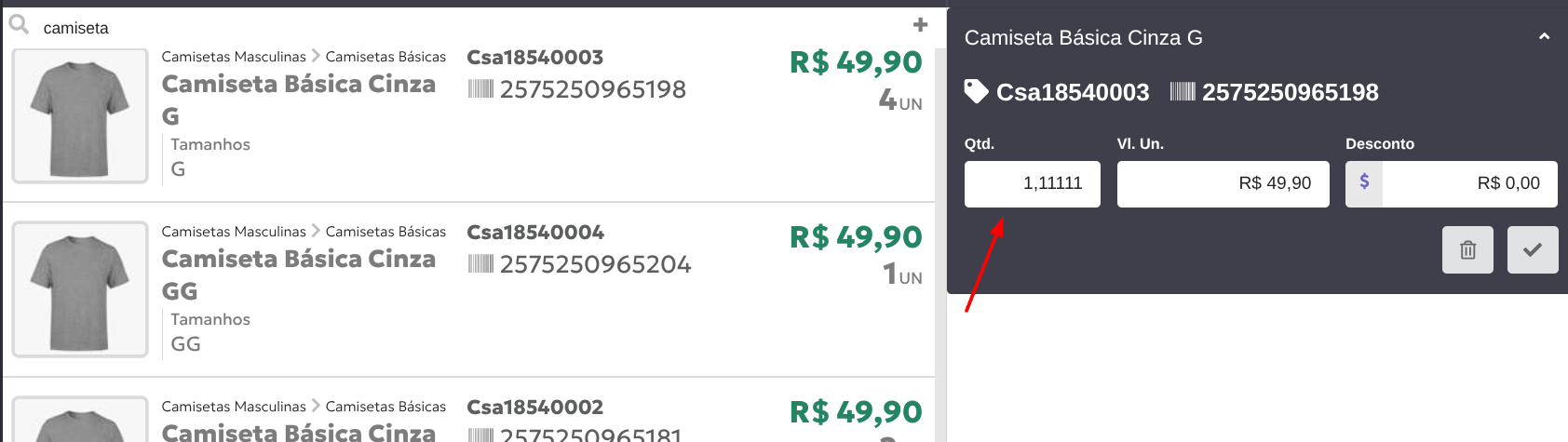Select the Camiseta Básica Cinza GG title

(x=299, y=275)
